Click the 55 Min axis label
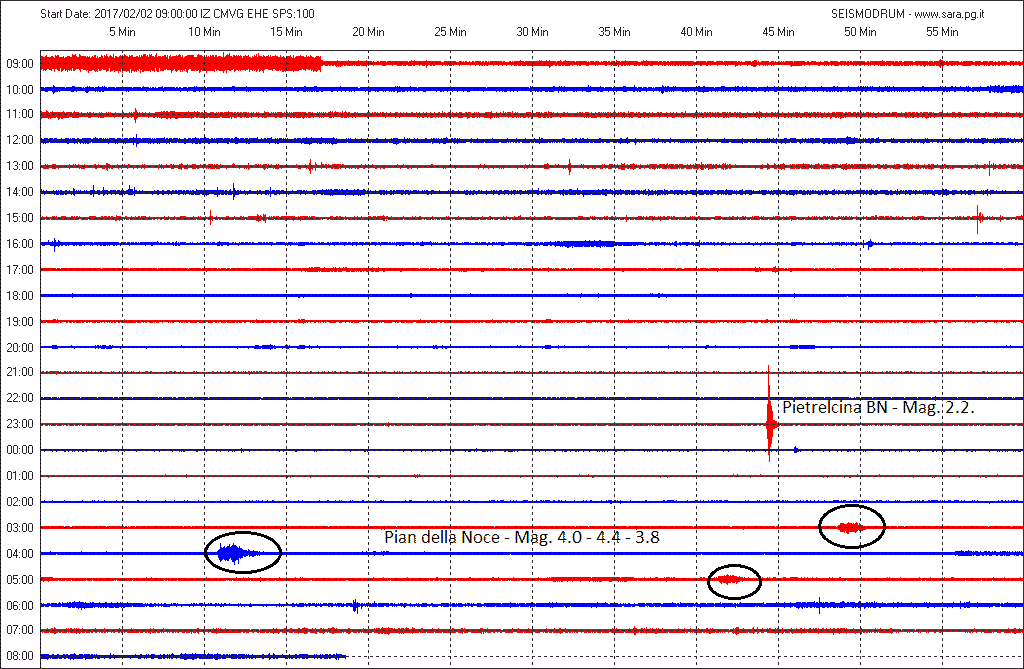1024x669 pixels. pos(942,31)
